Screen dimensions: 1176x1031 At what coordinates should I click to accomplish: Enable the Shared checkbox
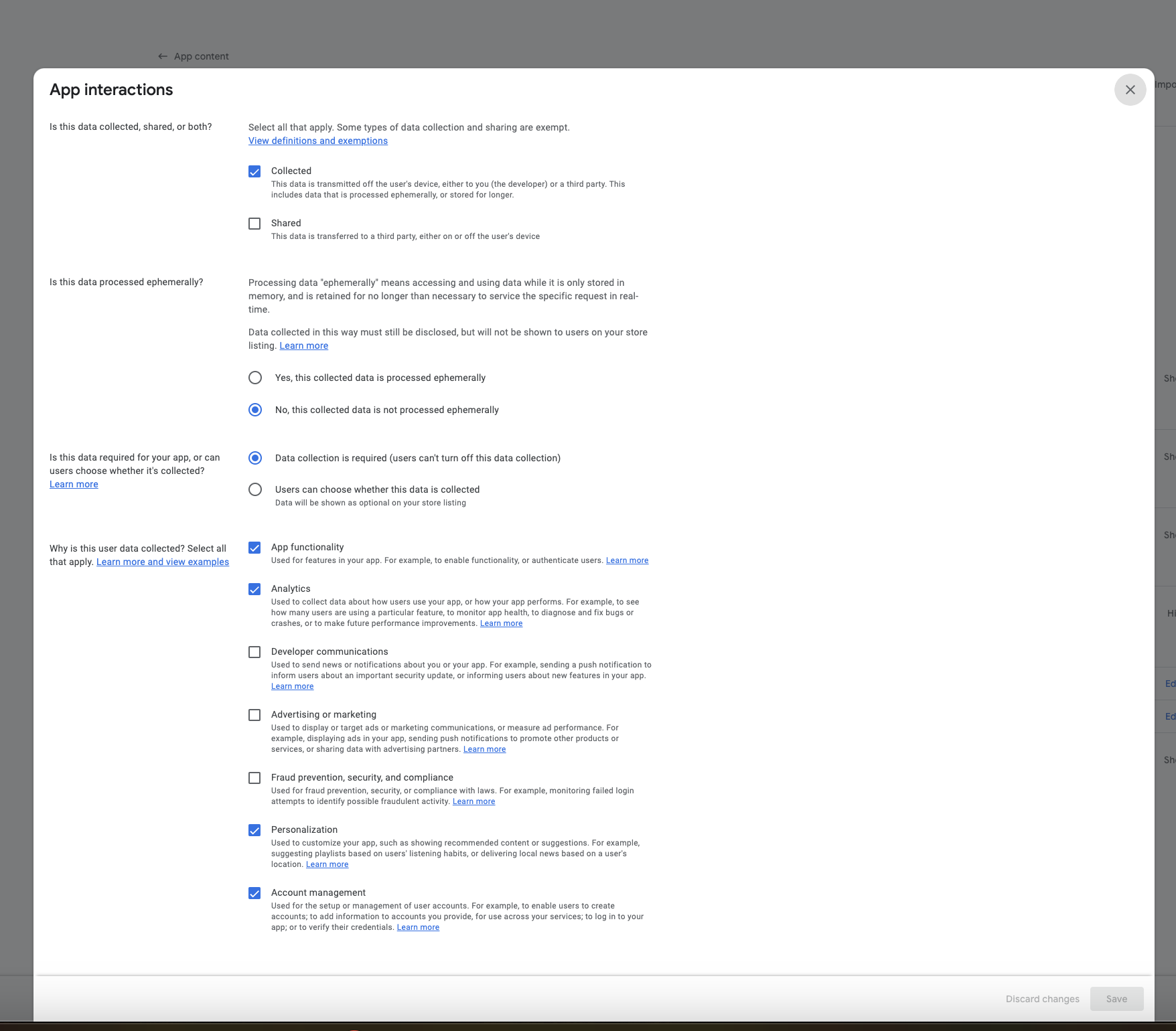click(254, 224)
